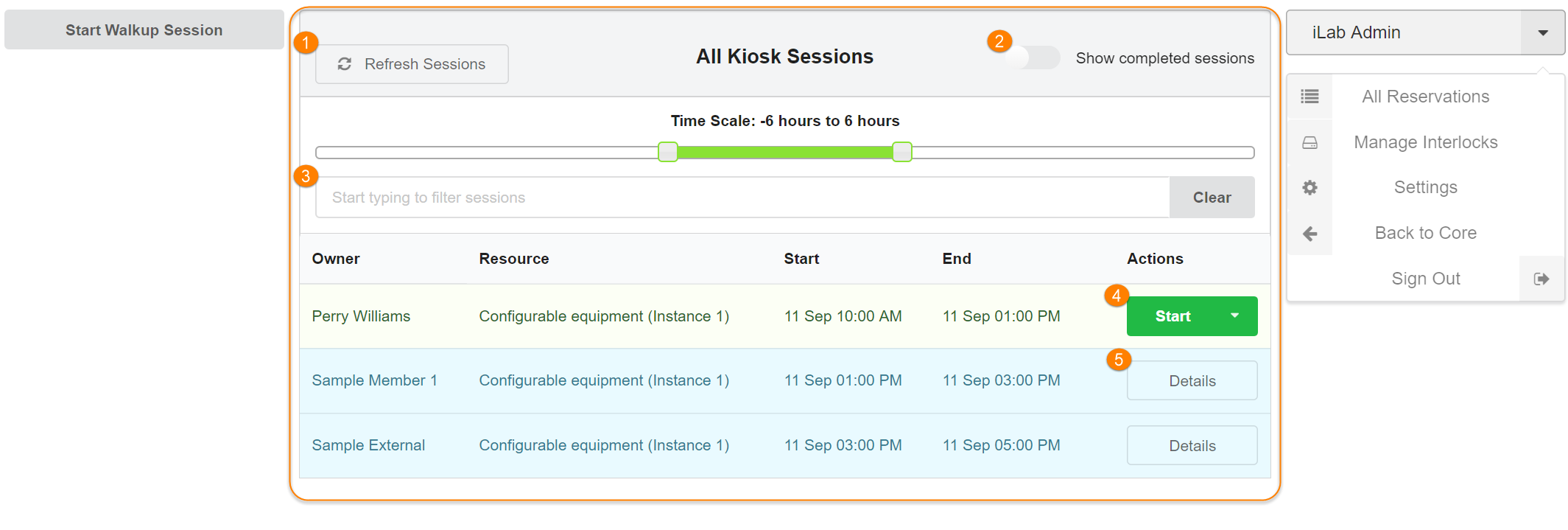Click the orange number 2 marker
1568x530 pixels.
[x=999, y=41]
